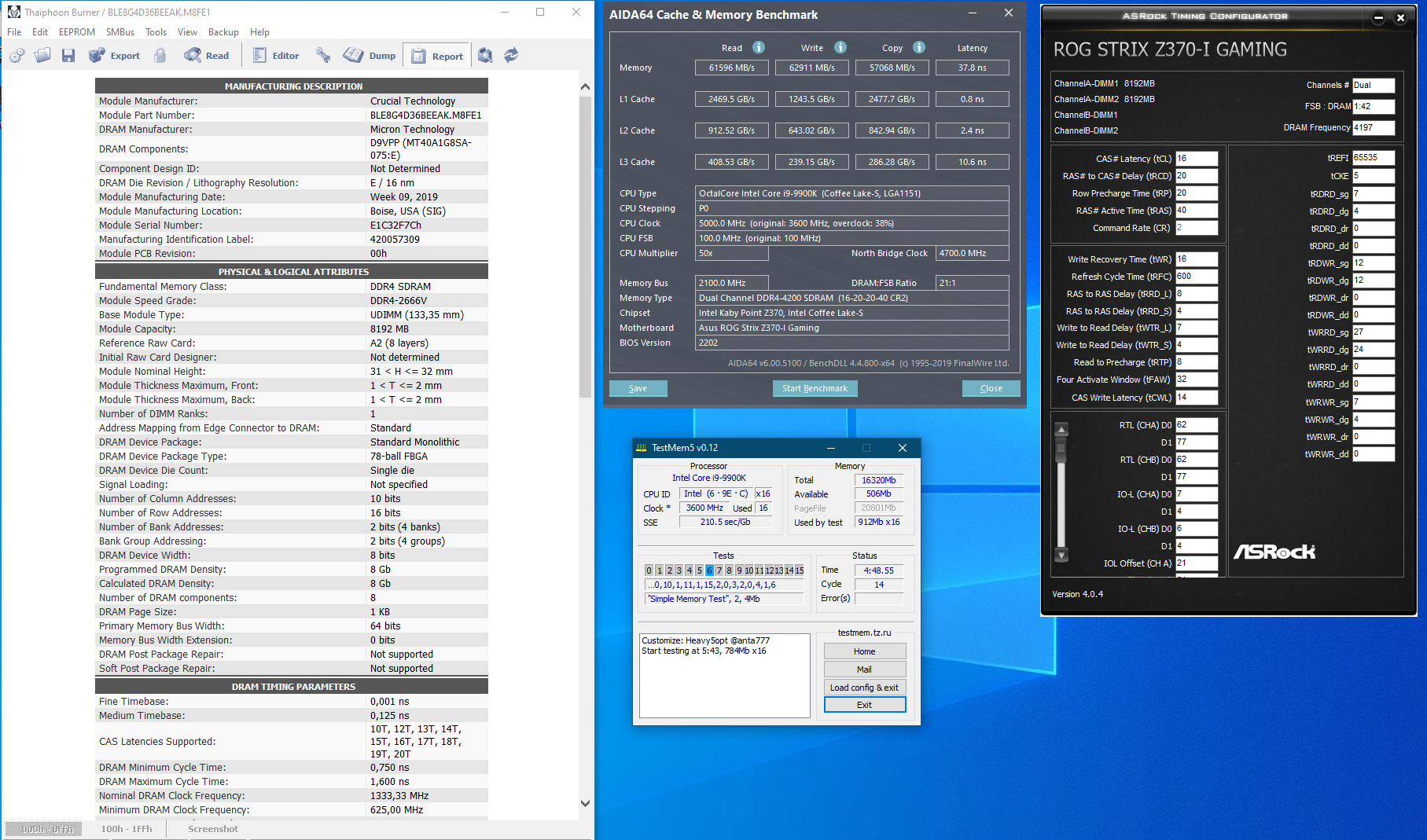
Task: Open the Backup menu
Action: [x=223, y=32]
